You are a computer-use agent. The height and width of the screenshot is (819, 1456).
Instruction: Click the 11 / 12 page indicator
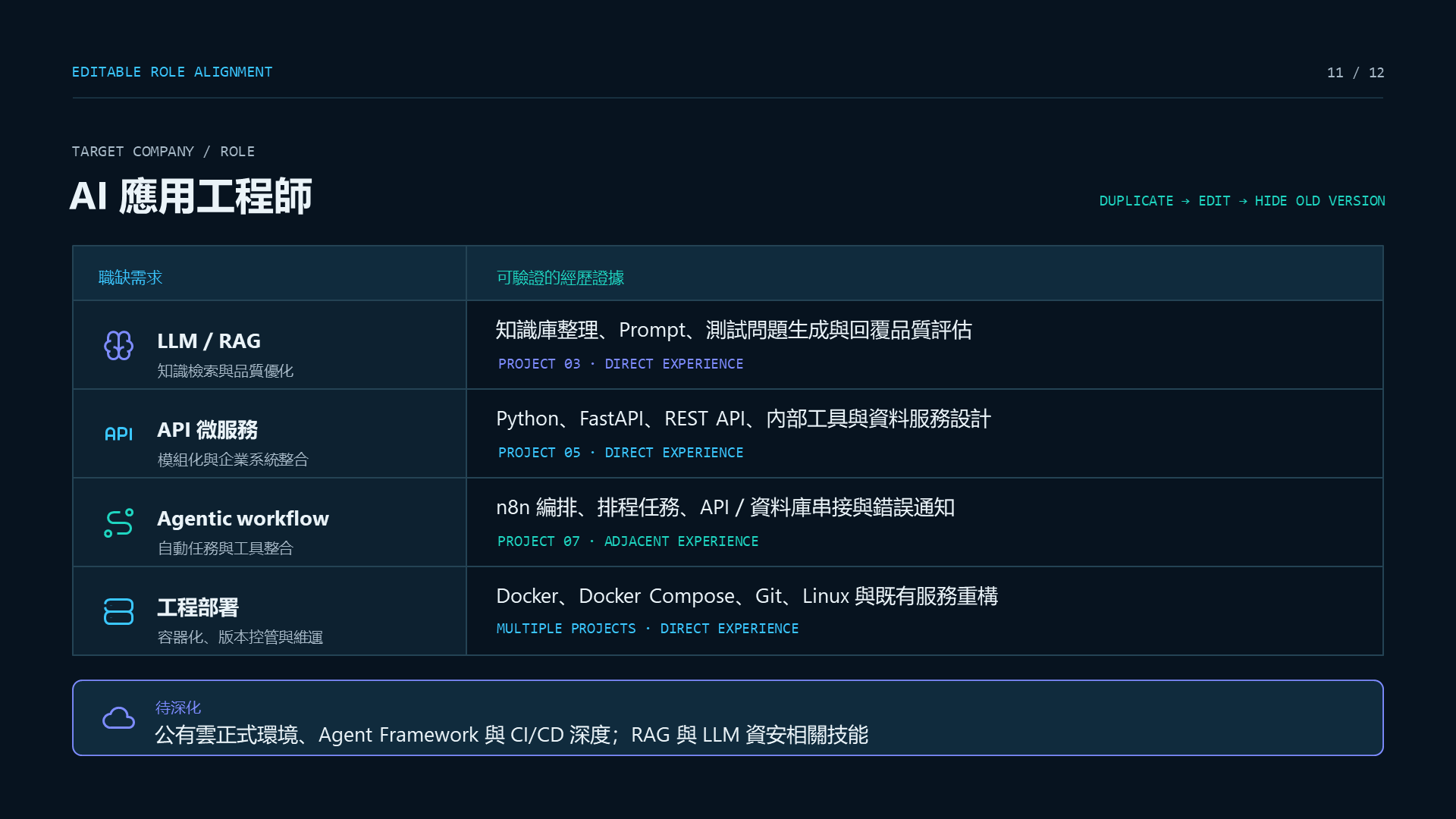1355,73
